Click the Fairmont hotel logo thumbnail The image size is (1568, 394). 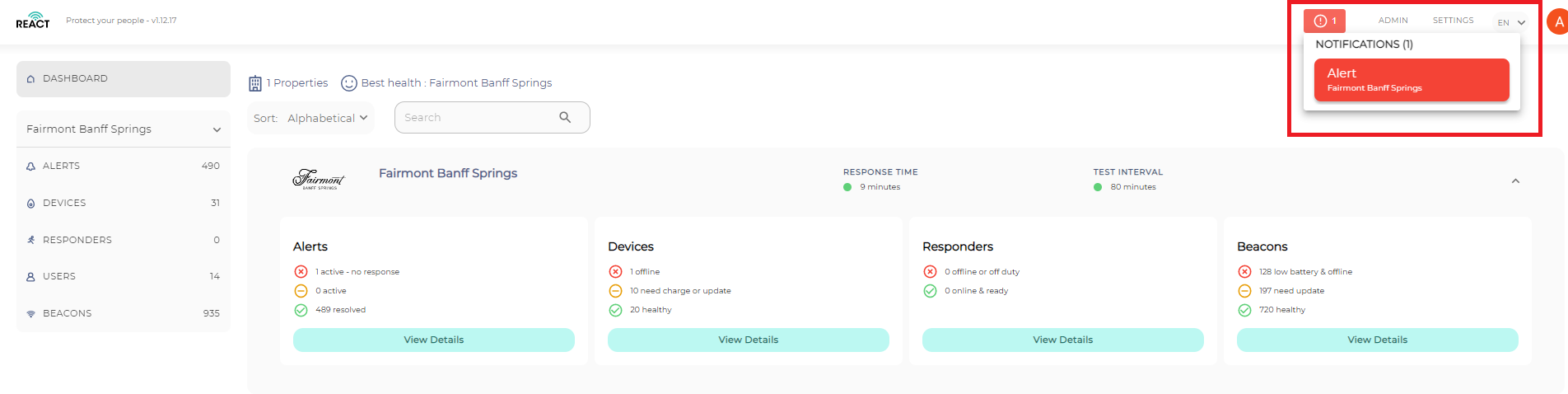(319, 179)
